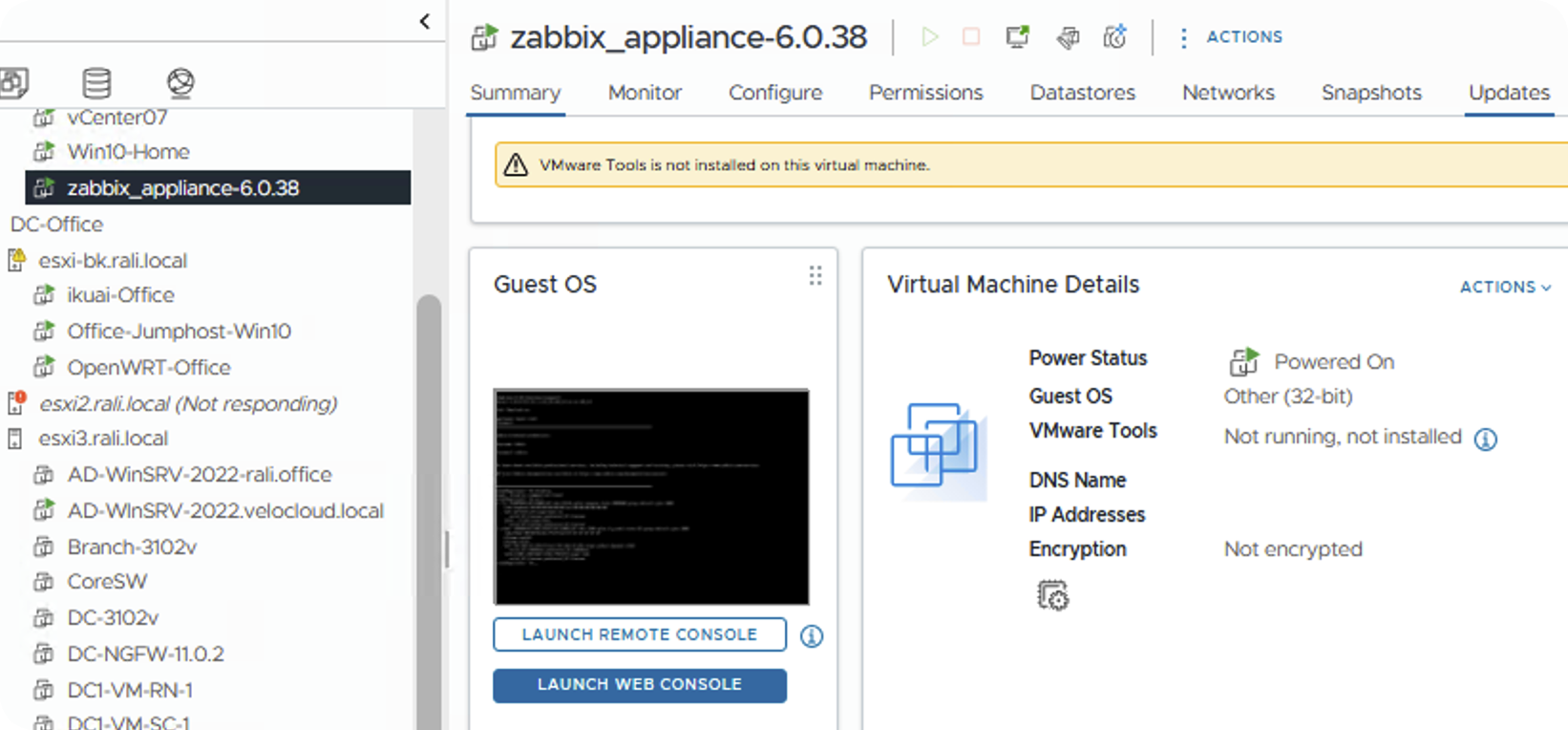Click the Launch Console toolbar icon
The image size is (1568, 730).
(1018, 37)
